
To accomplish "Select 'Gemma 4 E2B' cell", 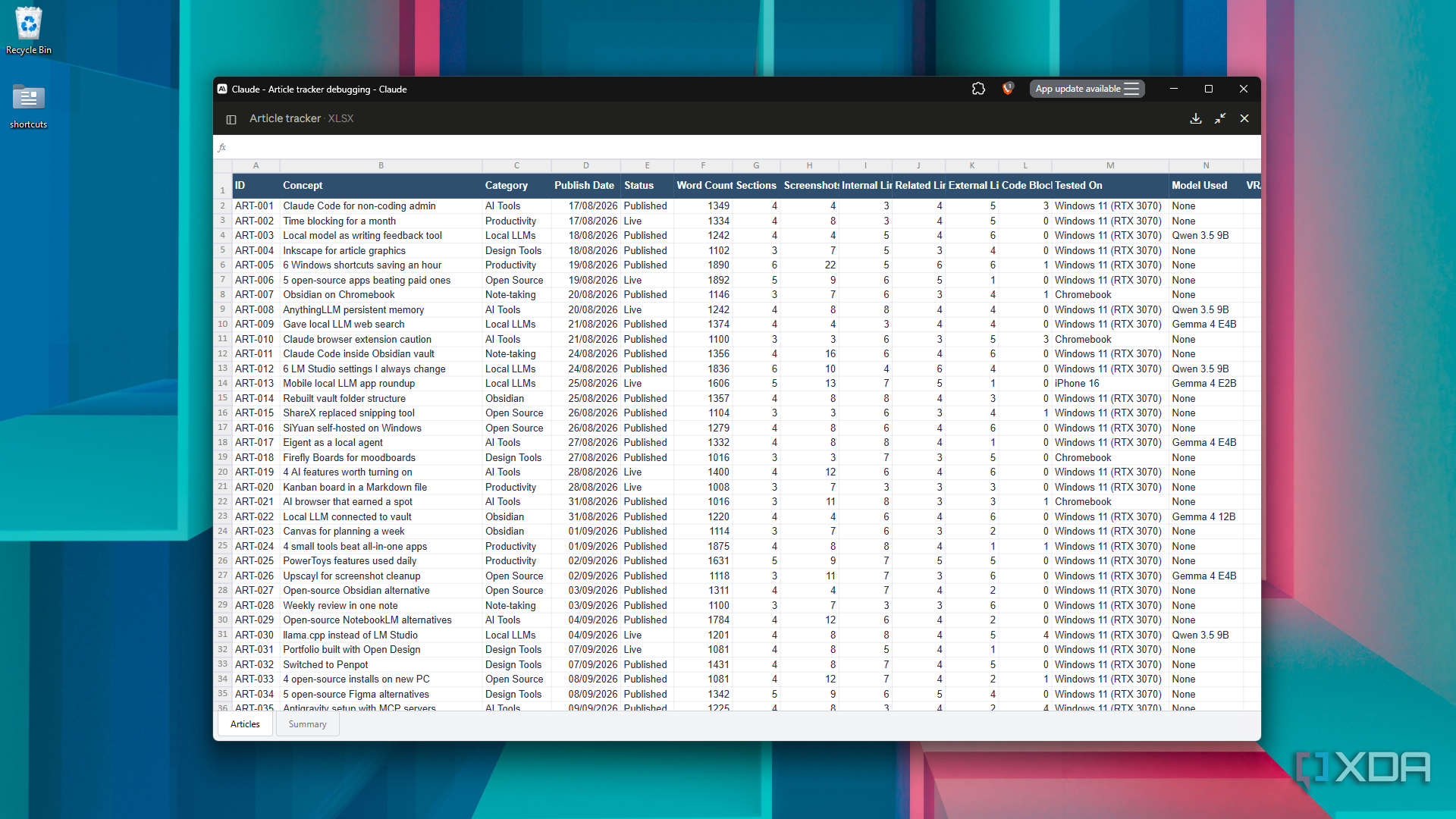I will pyautogui.click(x=1206, y=383).
